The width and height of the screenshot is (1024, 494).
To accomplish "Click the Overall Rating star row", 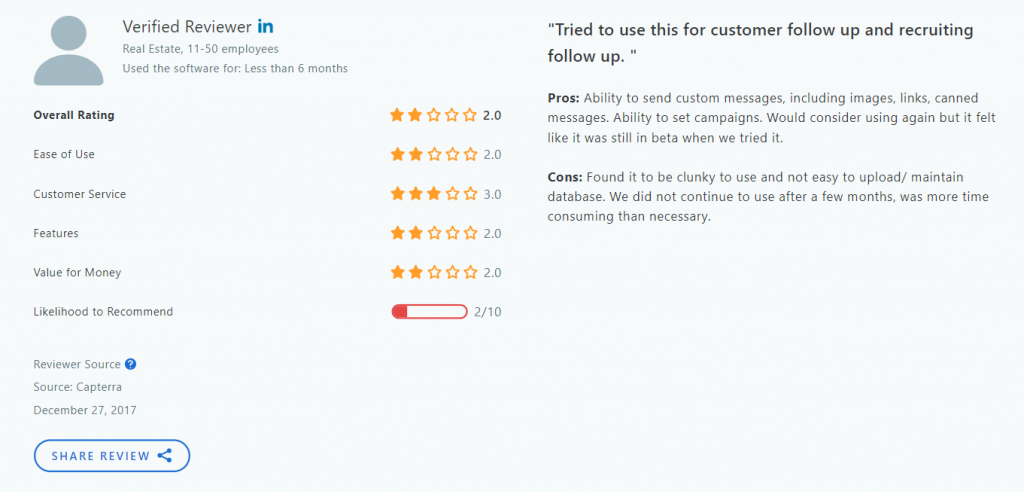I will click(x=434, y=116).
